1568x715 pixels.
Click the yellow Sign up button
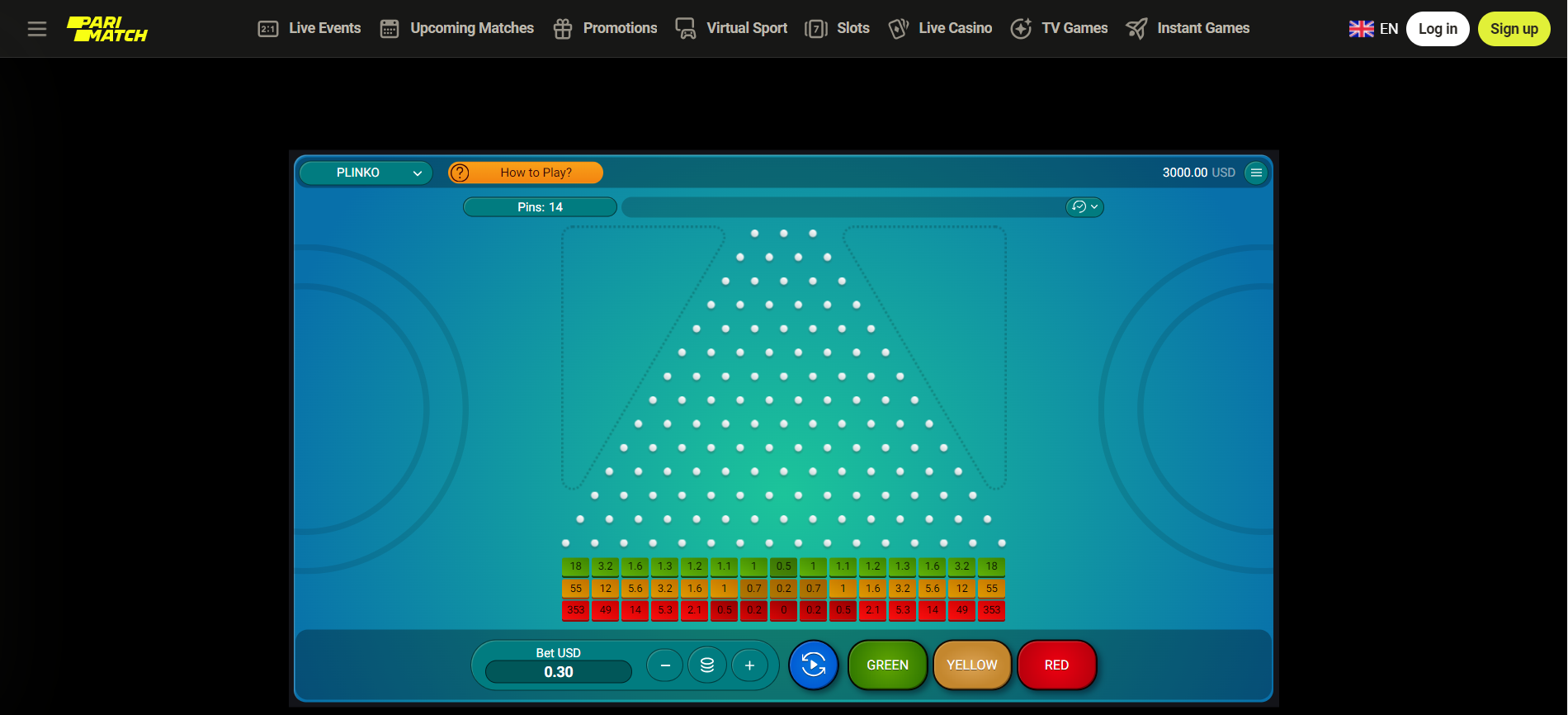[x=1514, y=29]
